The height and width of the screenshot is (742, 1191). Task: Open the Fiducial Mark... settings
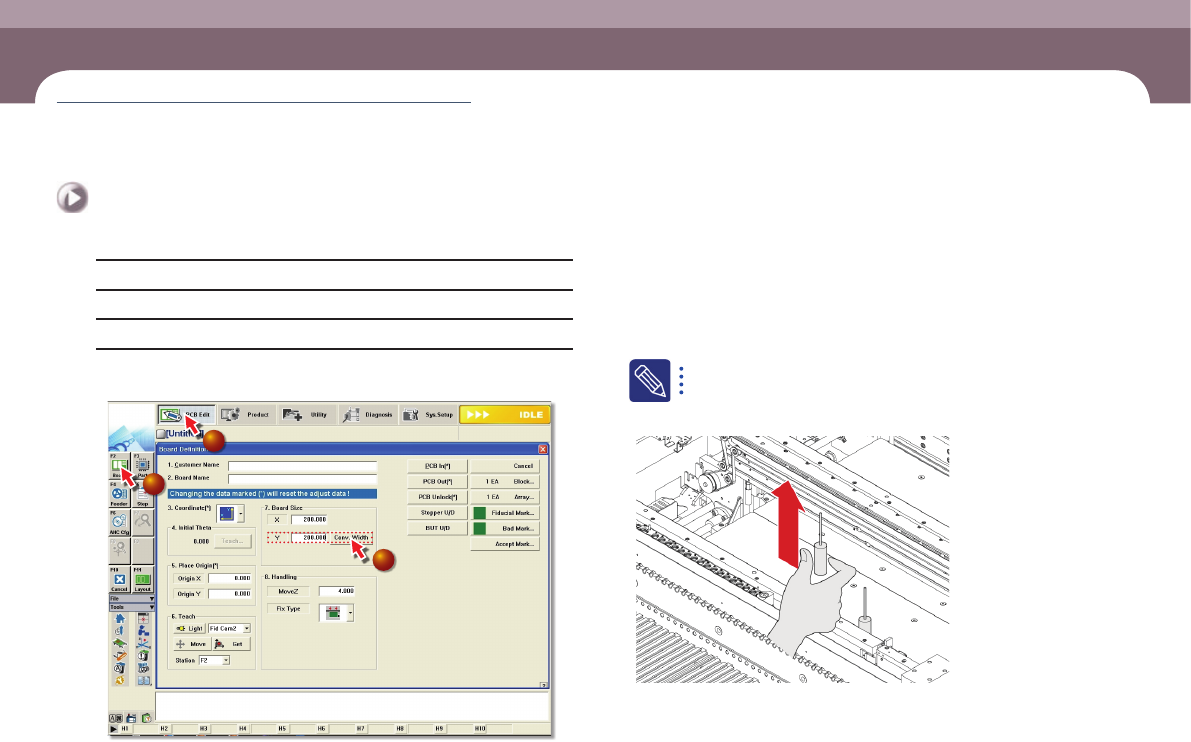[505, 513]
